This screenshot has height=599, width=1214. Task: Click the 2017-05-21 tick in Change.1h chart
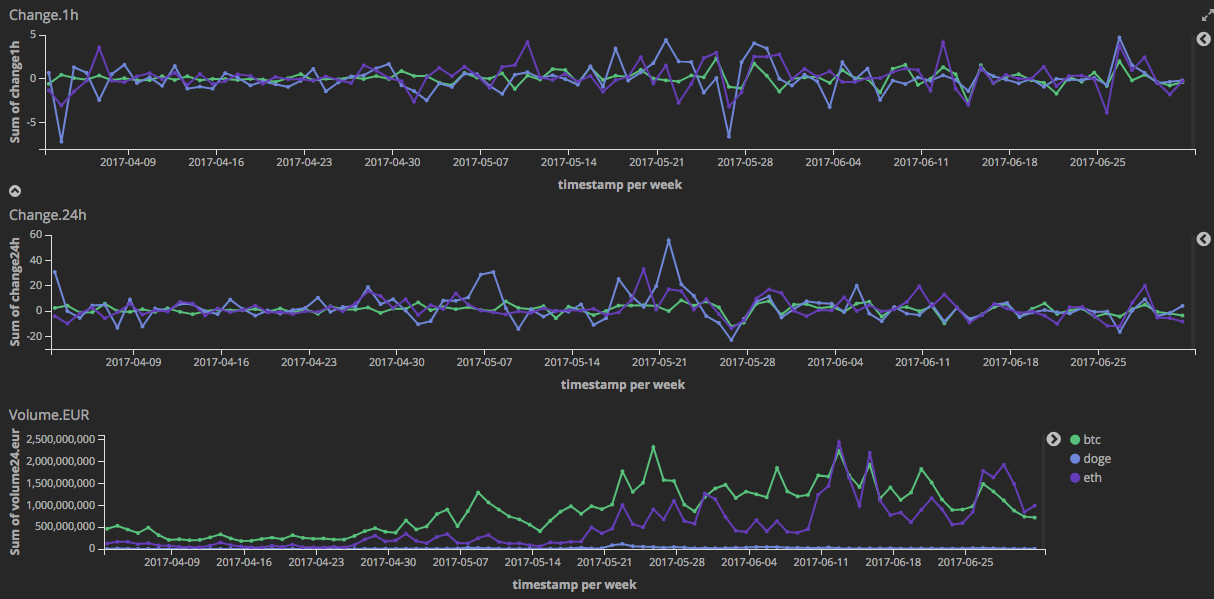coord(657,161)
